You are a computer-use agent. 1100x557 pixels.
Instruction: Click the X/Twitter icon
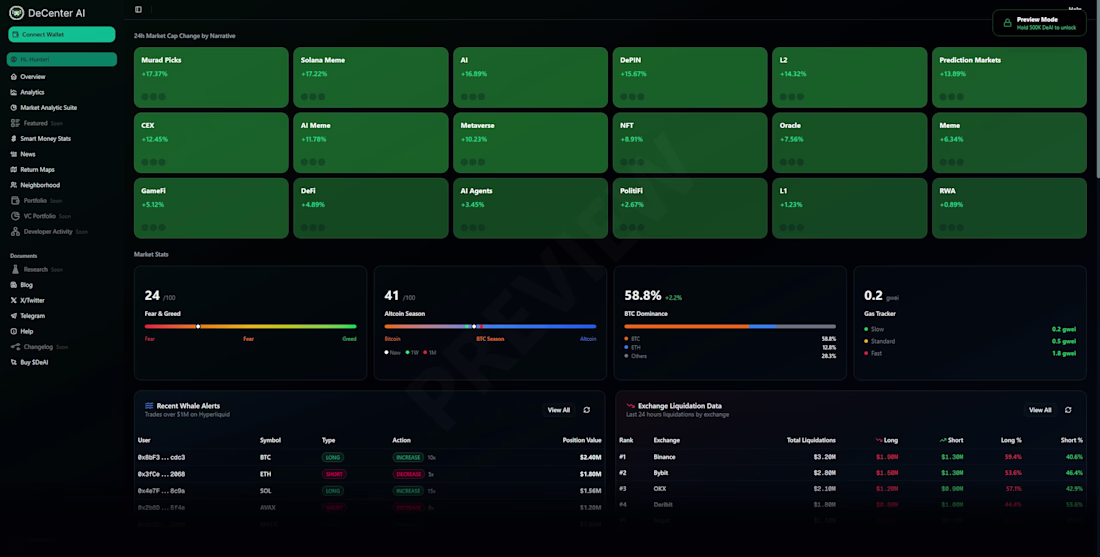13,300
